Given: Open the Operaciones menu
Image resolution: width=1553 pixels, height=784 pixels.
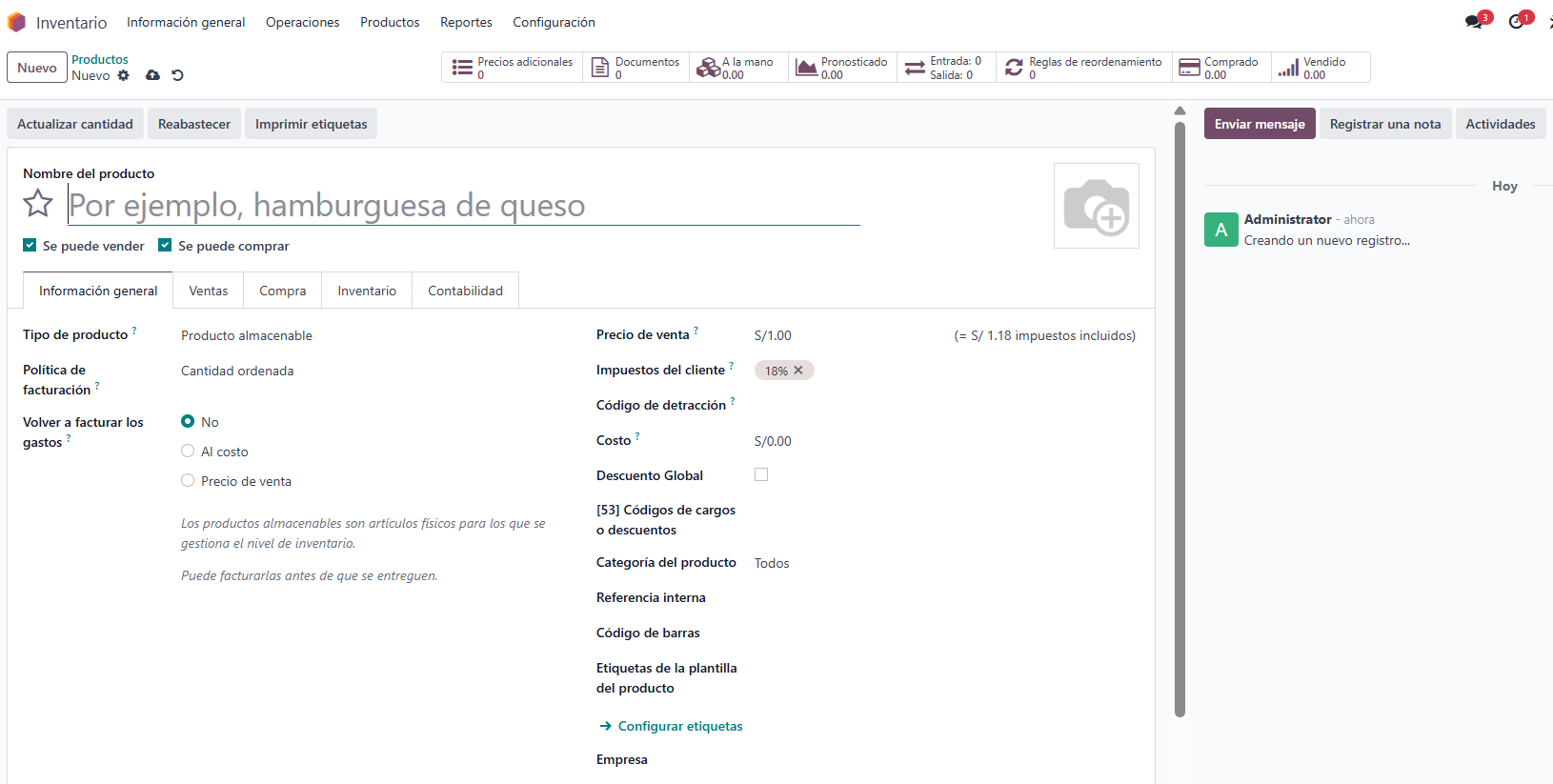Looking at the screenshot, I should pyautogui.click(x=302, y=22).
